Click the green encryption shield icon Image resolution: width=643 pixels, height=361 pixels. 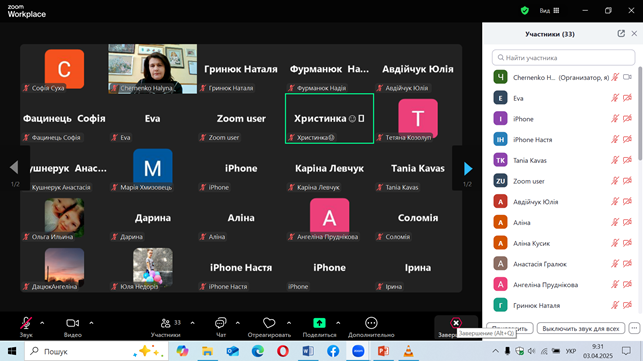(x=524, y=11)
